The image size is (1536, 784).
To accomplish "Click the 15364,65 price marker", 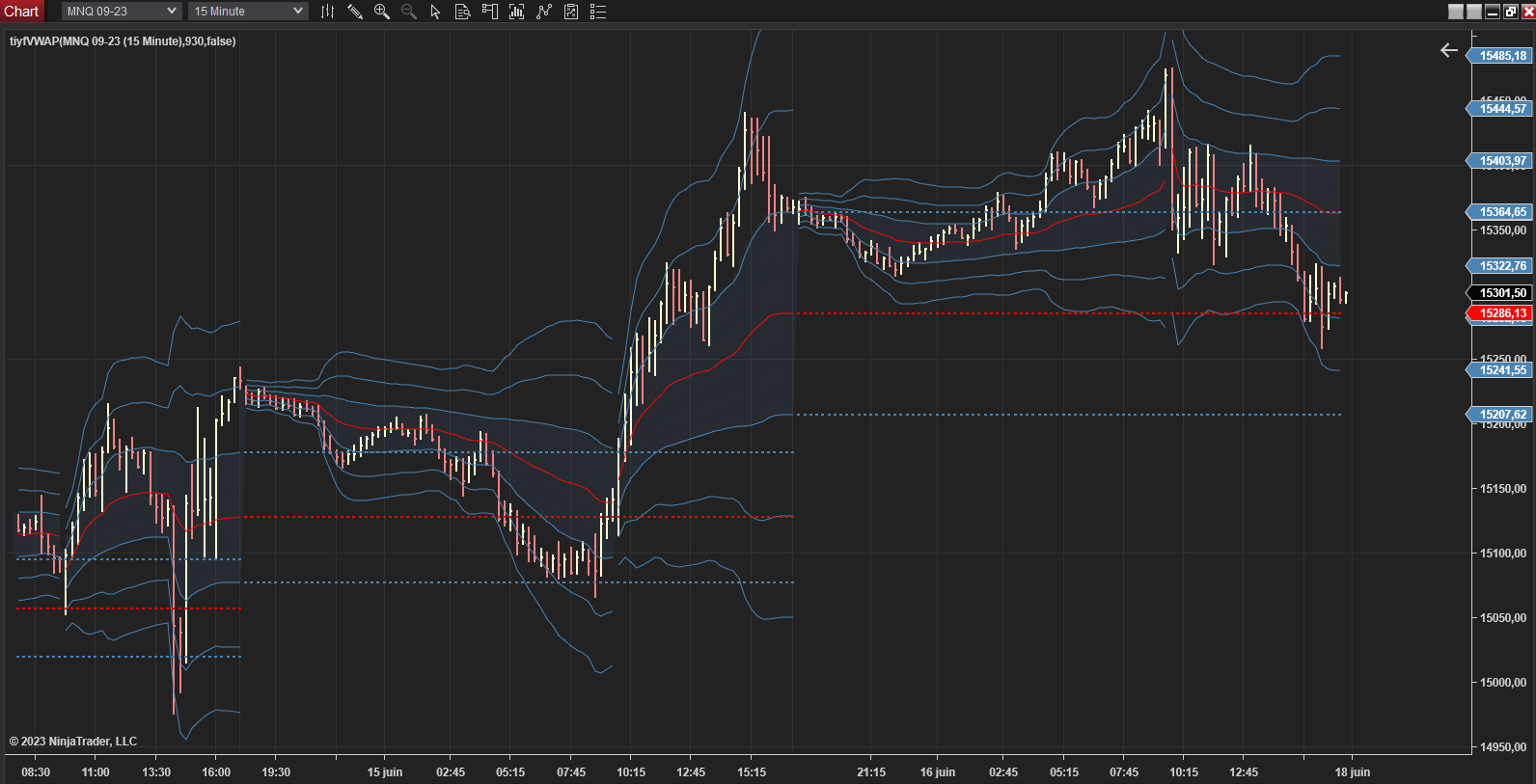I will 1499,212.
